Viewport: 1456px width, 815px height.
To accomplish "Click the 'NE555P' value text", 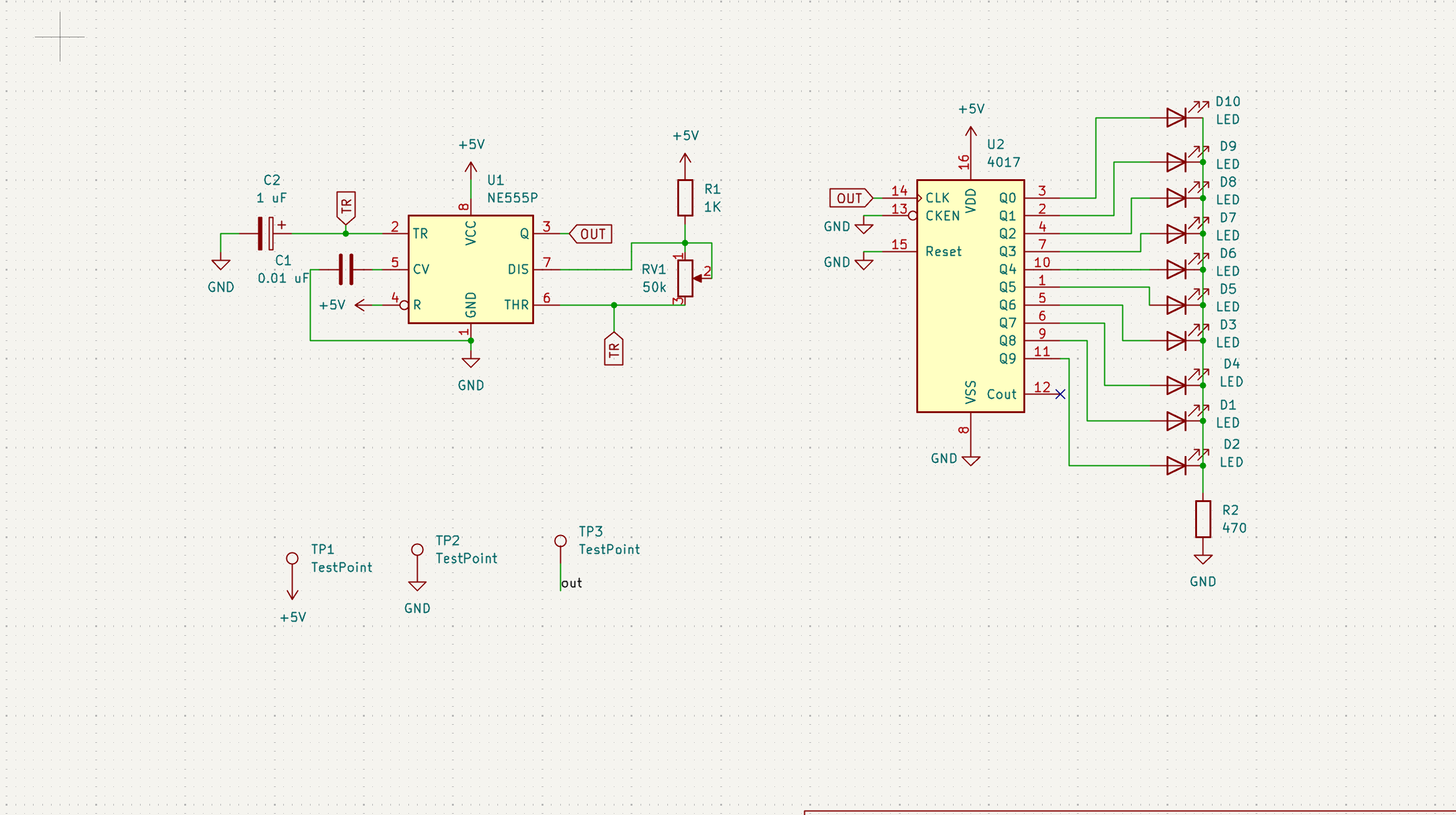I will [x=512, y=198].
